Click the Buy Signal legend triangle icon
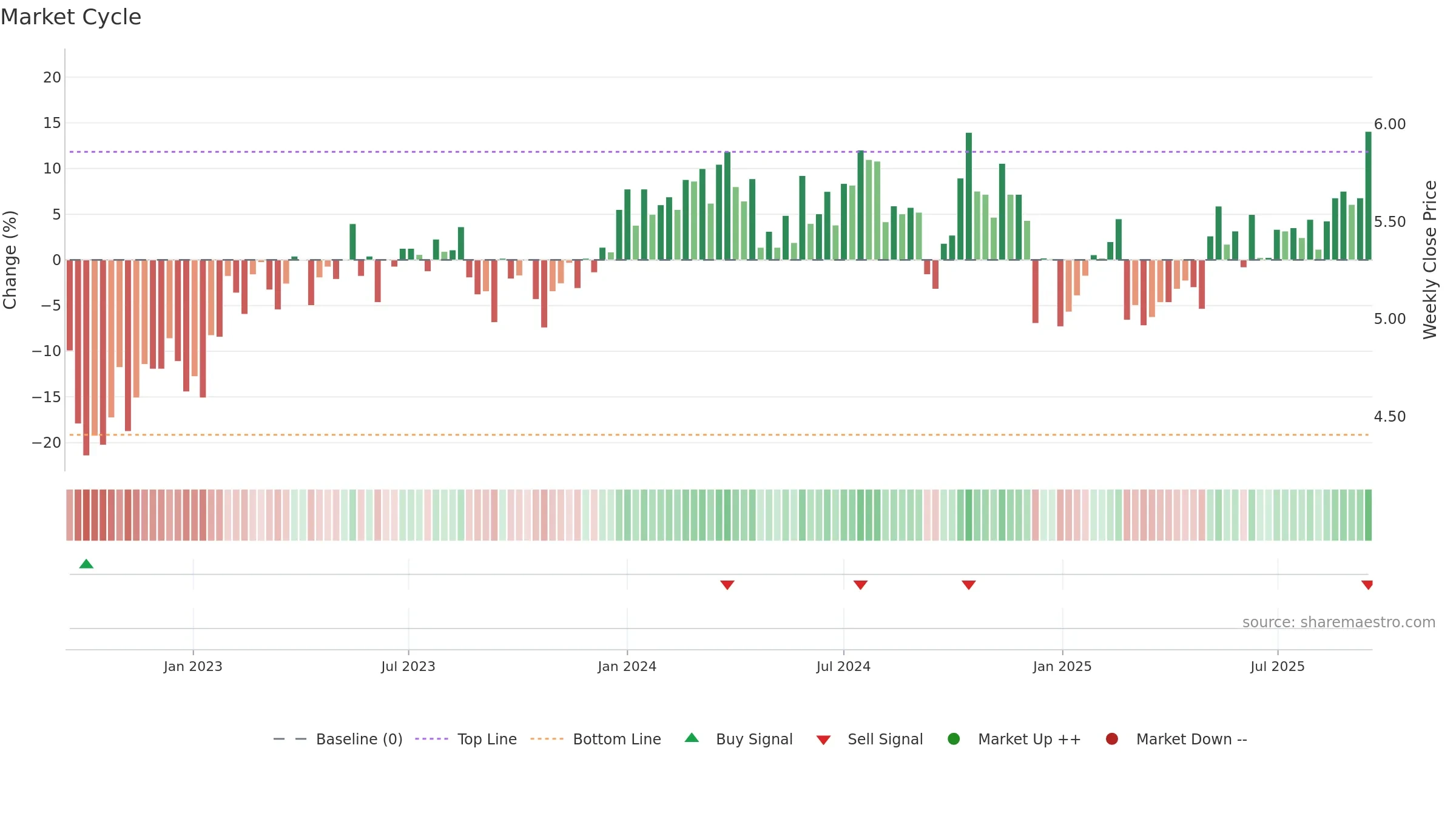The height and width of the screenshot is (819, 1456). pyautogui.click(x=692, y=738)
